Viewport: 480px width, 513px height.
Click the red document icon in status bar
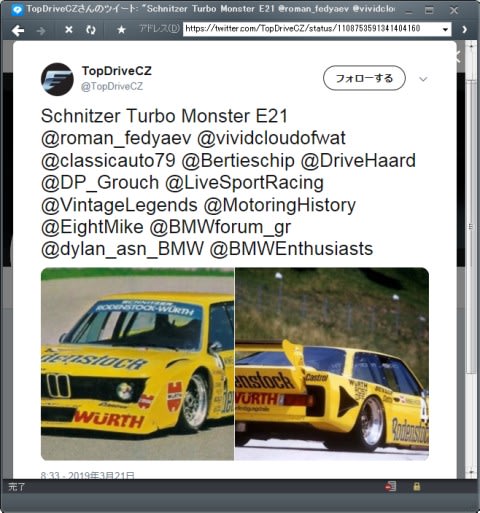[391, 486]
